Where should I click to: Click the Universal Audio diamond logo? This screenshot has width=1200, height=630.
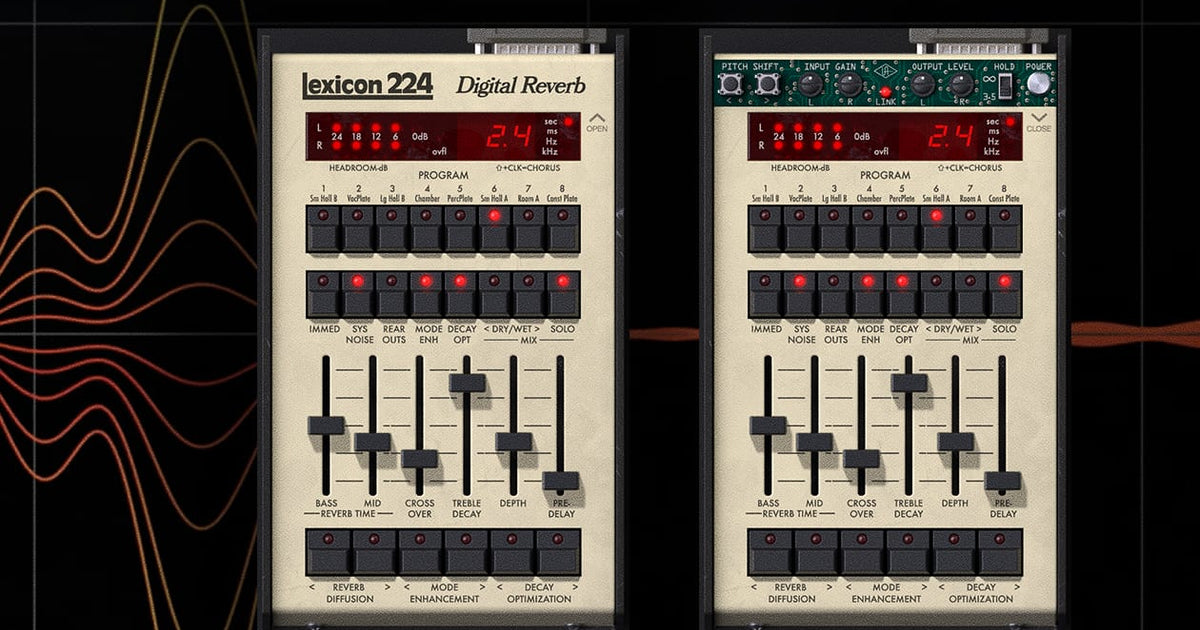(x=885, y=70)
